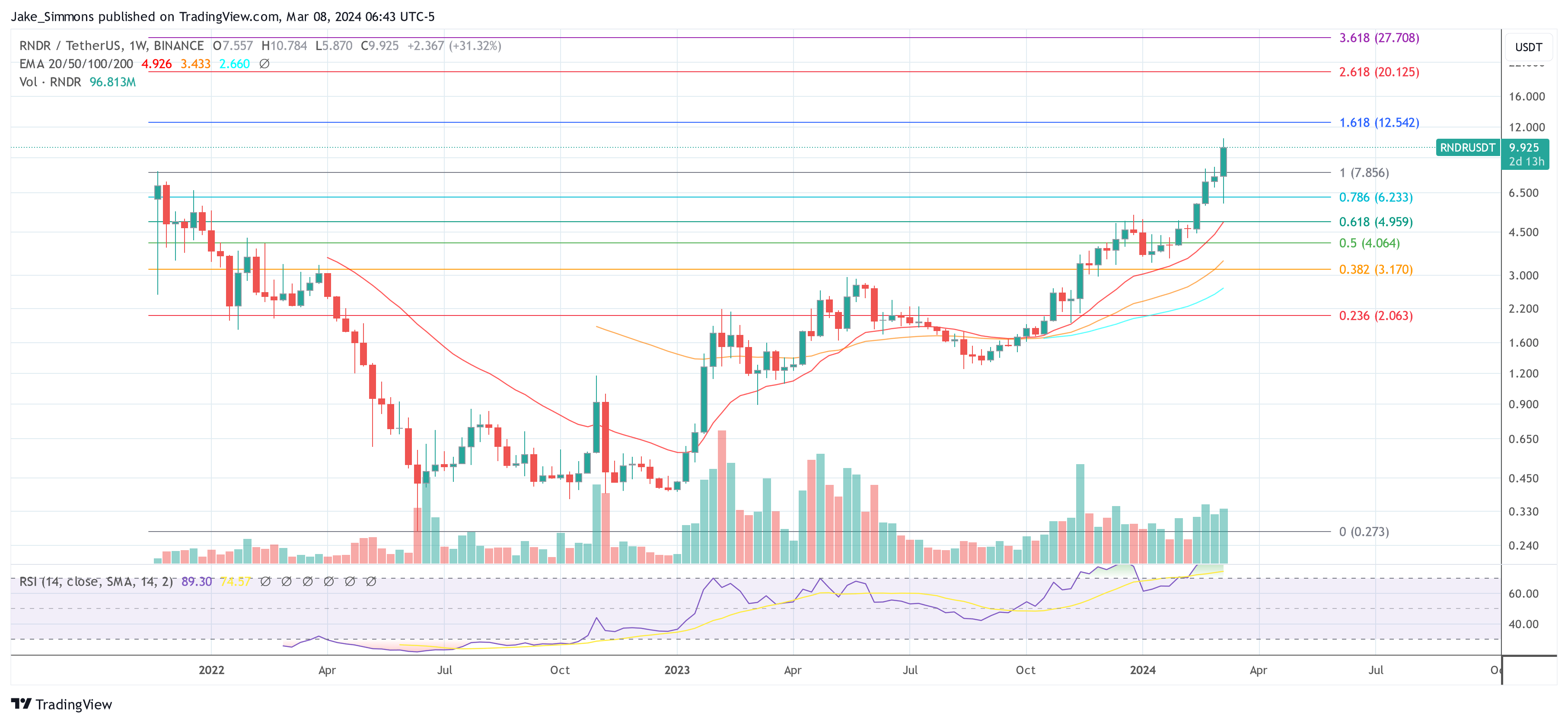Viewport: 1568px width, 723px height.
Task: Click the 1 (7.856) Fibonacci label
Action: (1364, 173)
